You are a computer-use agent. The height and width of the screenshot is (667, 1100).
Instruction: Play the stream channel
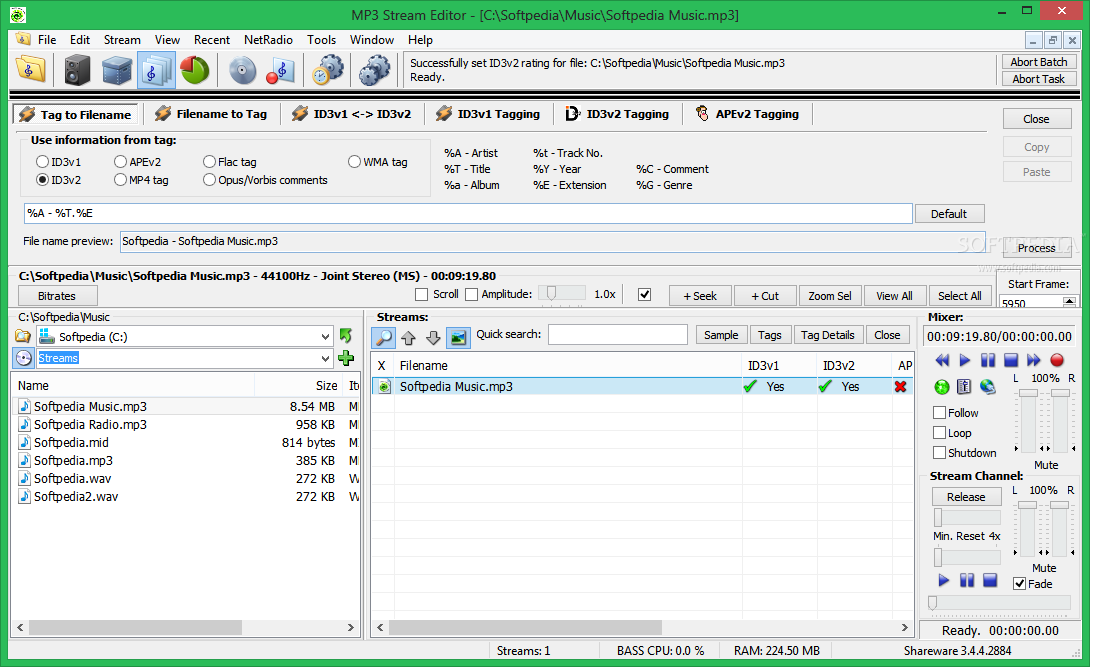coord(944,580)
